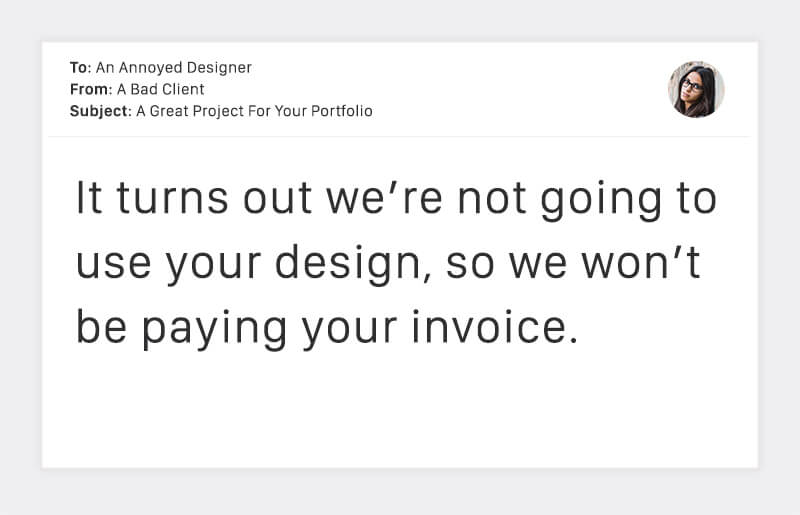Viewport: 800px width, 515px height.
Task: Click the bold "Subject:" label
Action: point(100,111)
